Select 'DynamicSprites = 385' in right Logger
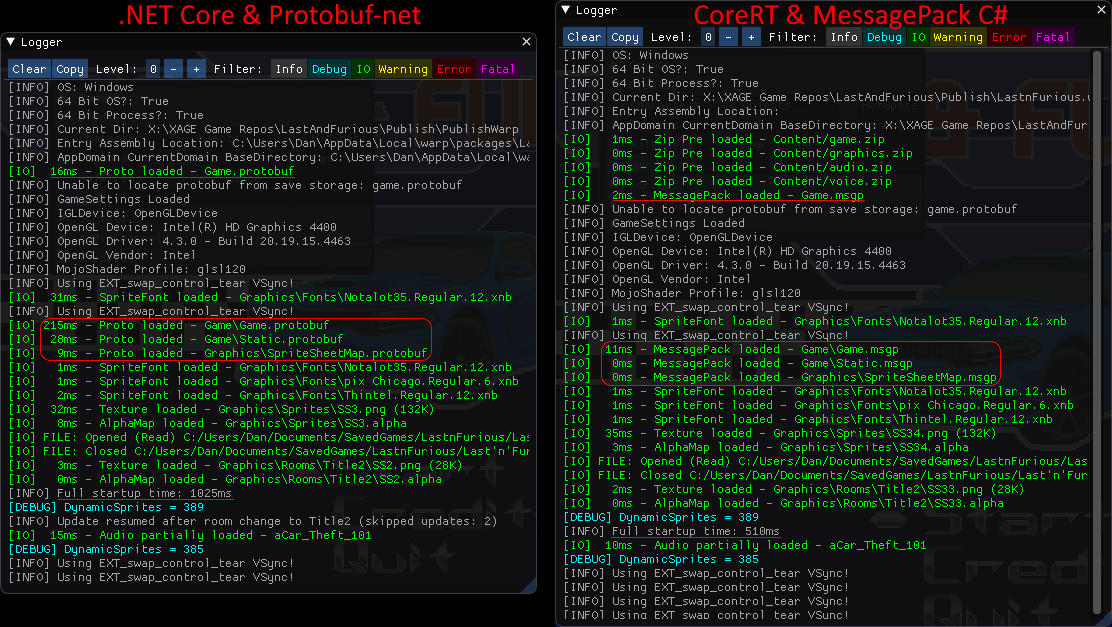 pyautogui.click(x=661, y=559)
